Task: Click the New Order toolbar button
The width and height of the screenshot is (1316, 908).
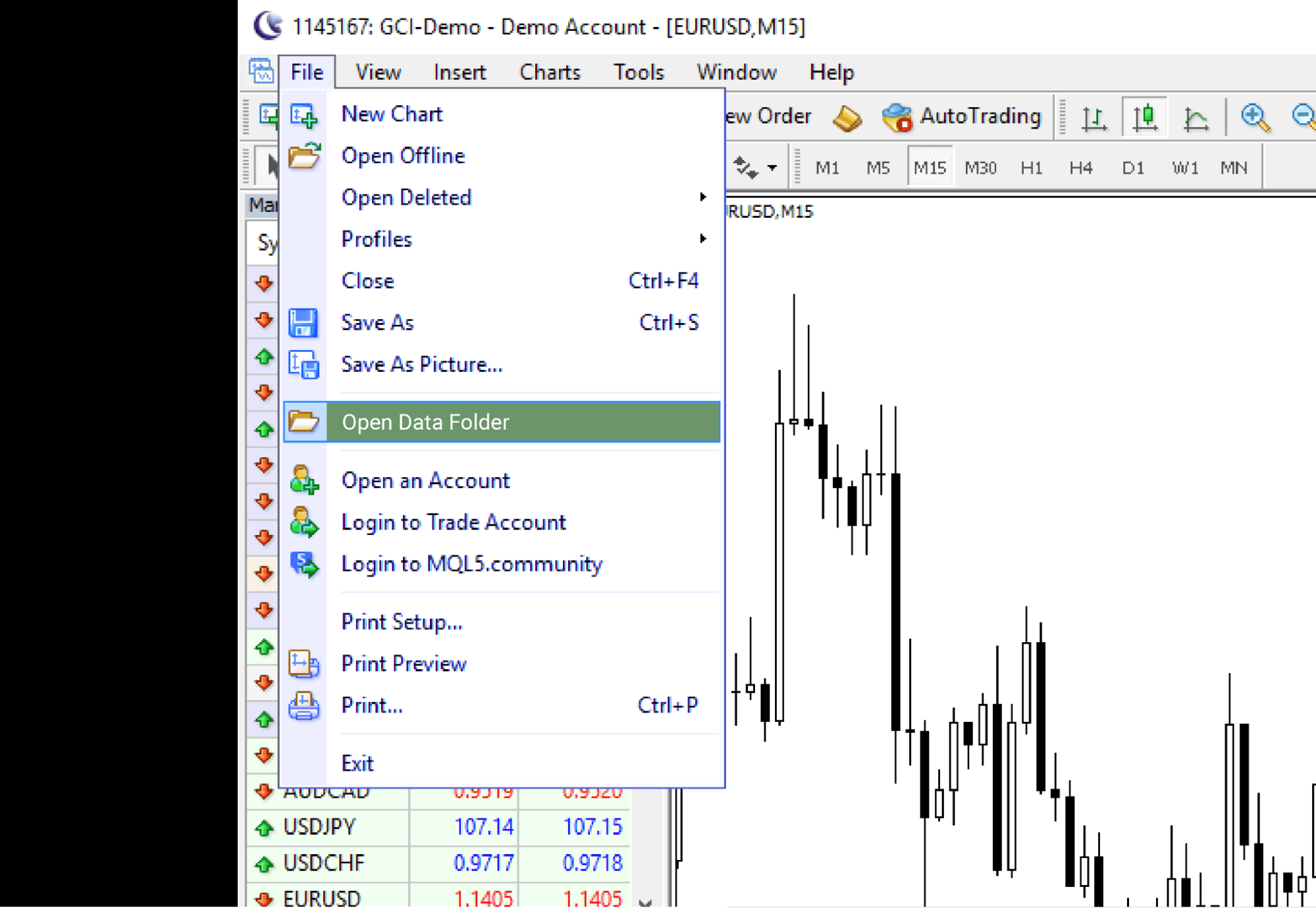Action: coord(768,116)
